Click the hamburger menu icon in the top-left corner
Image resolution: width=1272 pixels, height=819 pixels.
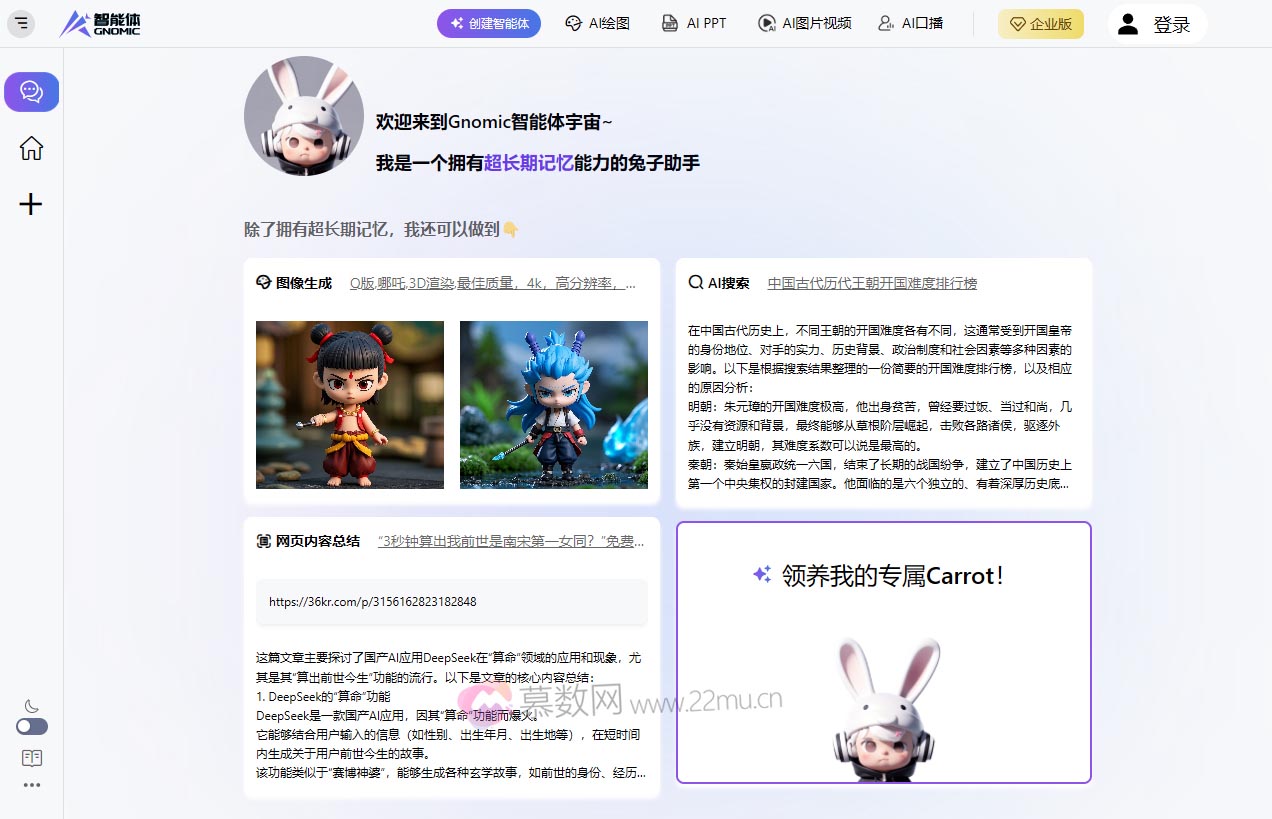(20, 22)
